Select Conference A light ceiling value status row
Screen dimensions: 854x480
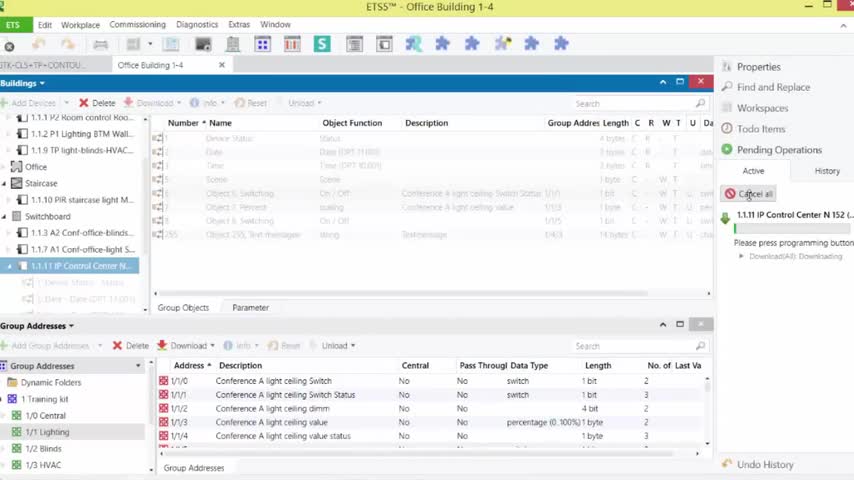click(x=430, y=436)
